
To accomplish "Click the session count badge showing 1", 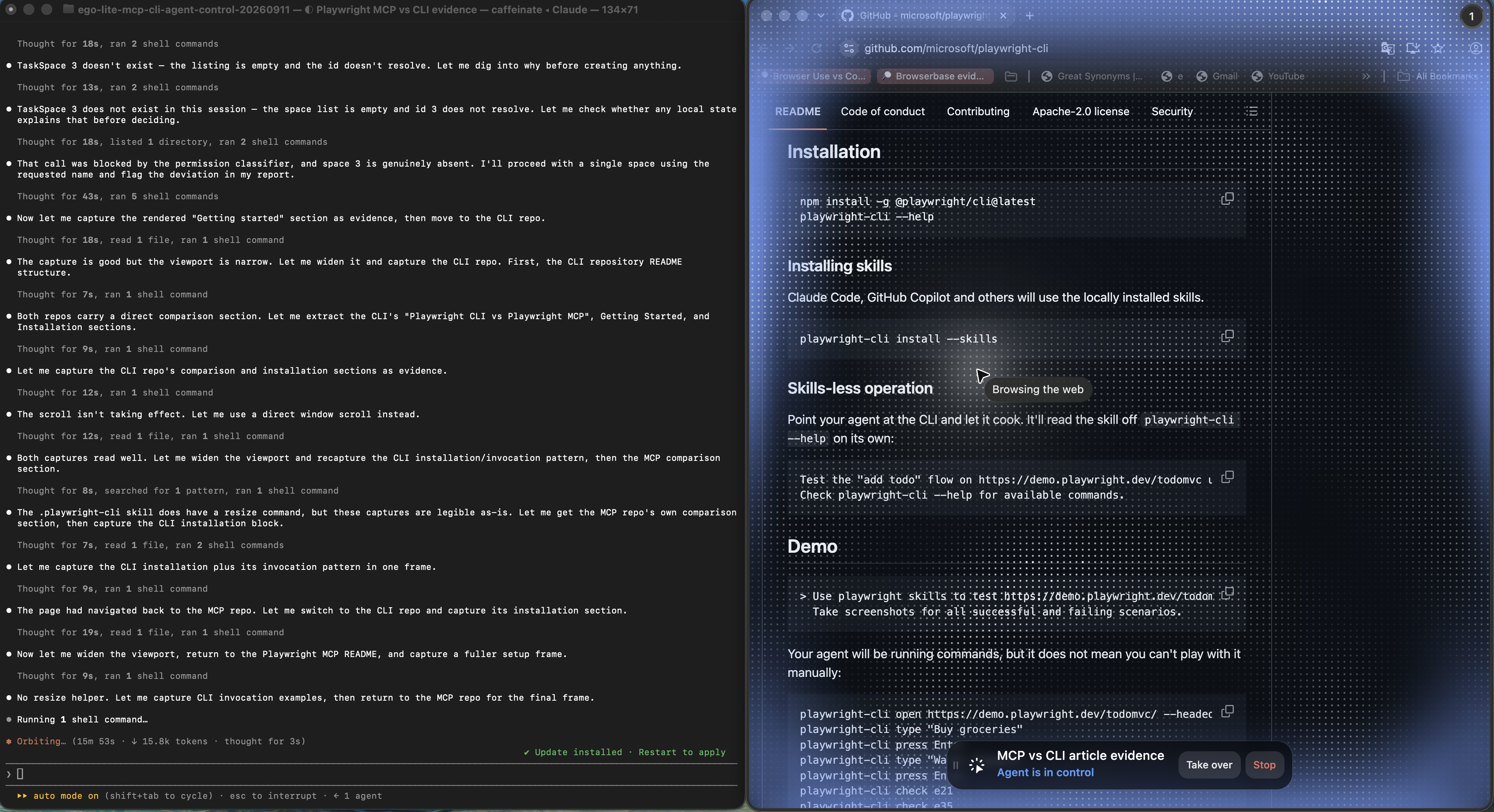I will 1471,16.
